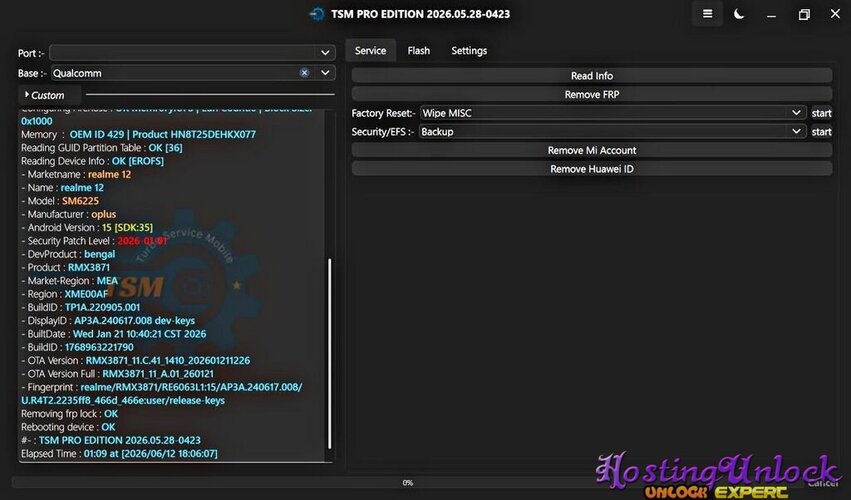
Task: Select Reading Device Info OK [EROFS] line
Action: tap(92, 161)
